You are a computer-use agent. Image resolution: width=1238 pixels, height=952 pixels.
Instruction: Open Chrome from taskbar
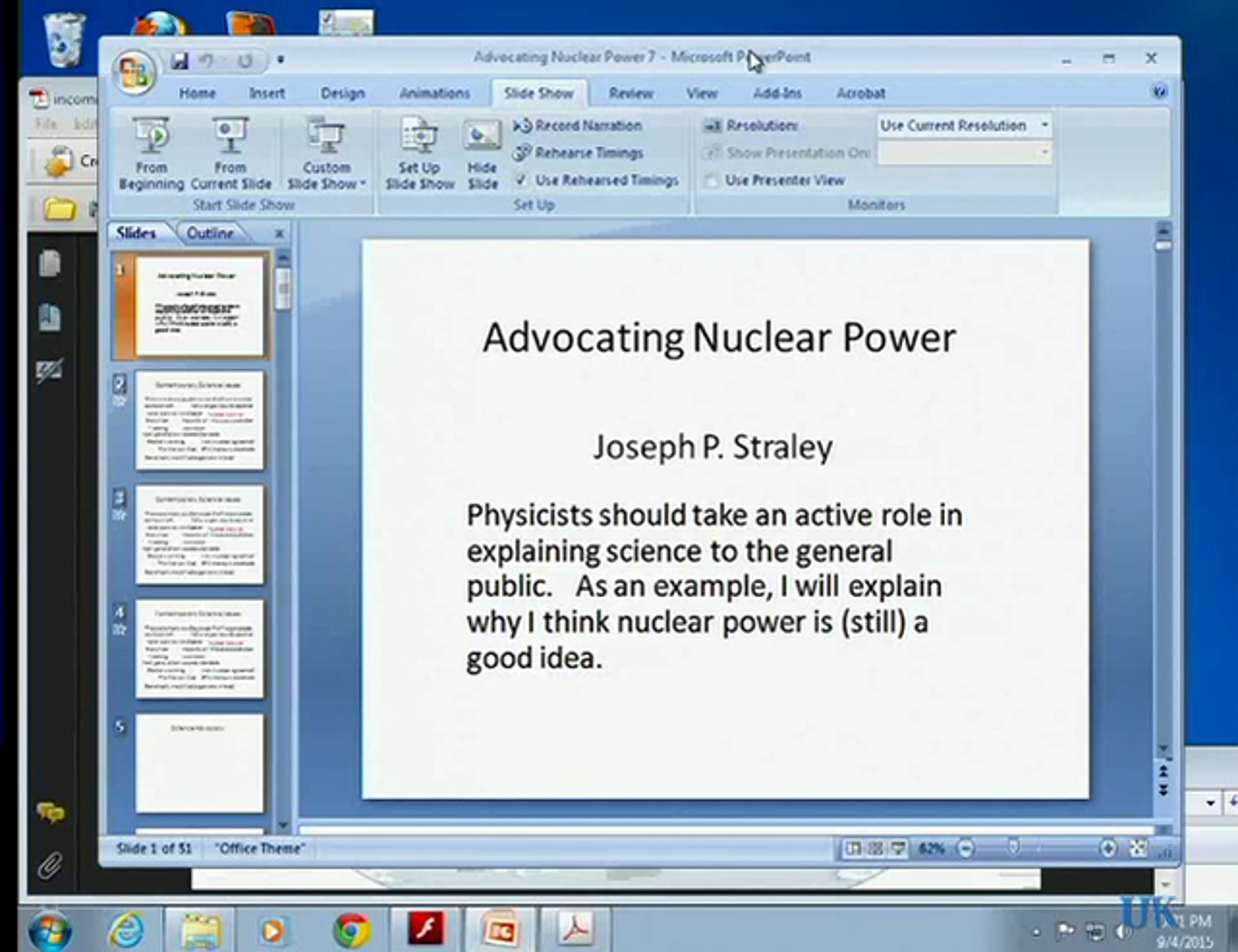[x=352, y=930]
